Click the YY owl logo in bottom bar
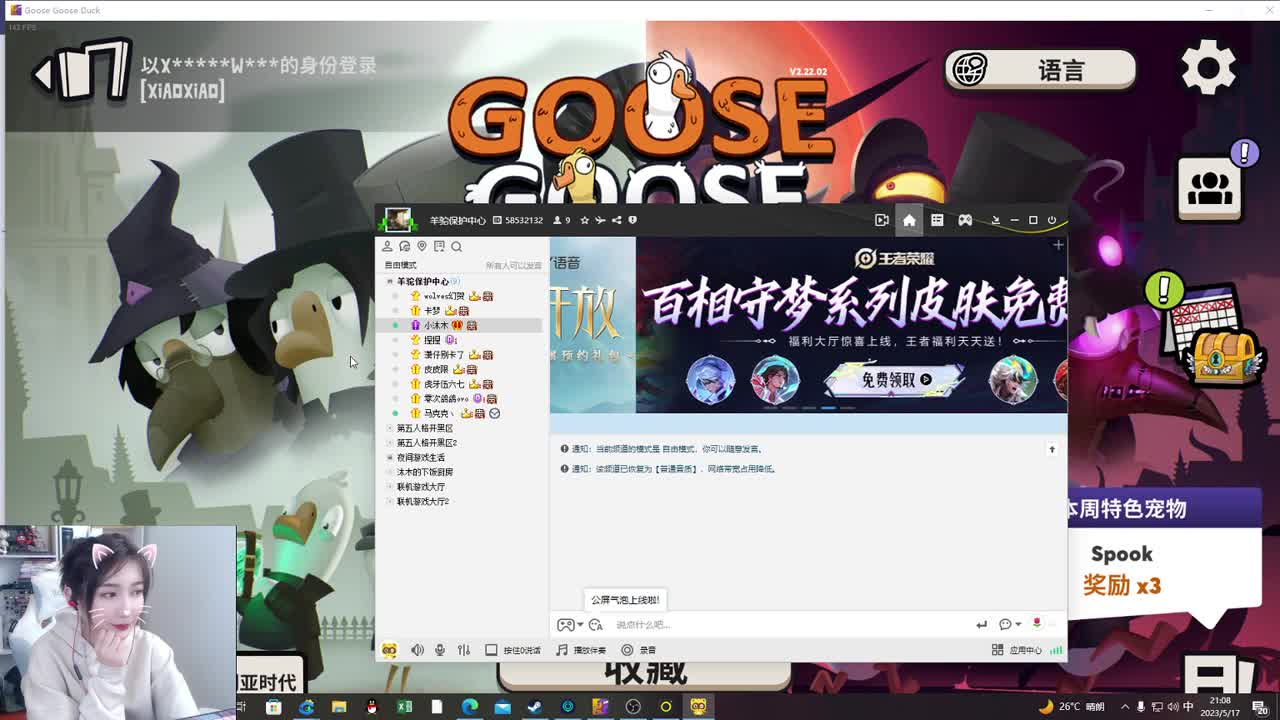The image size is (1280, 720). 389,650
